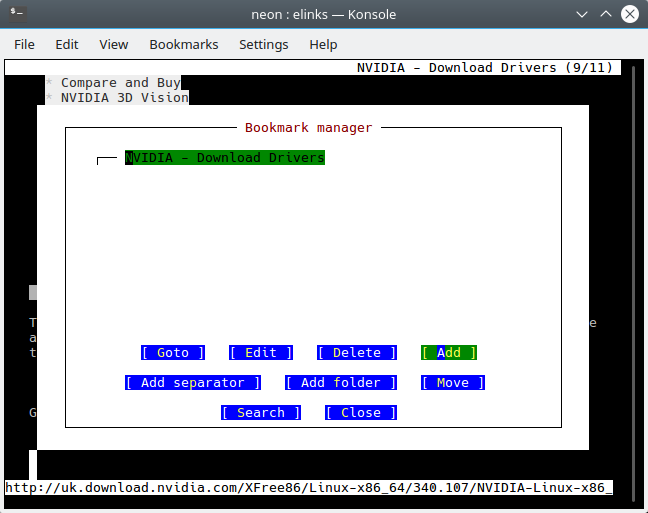This screenshot has height=513, width=648.
Task: Open the View menu
Action: coord(114,44)
